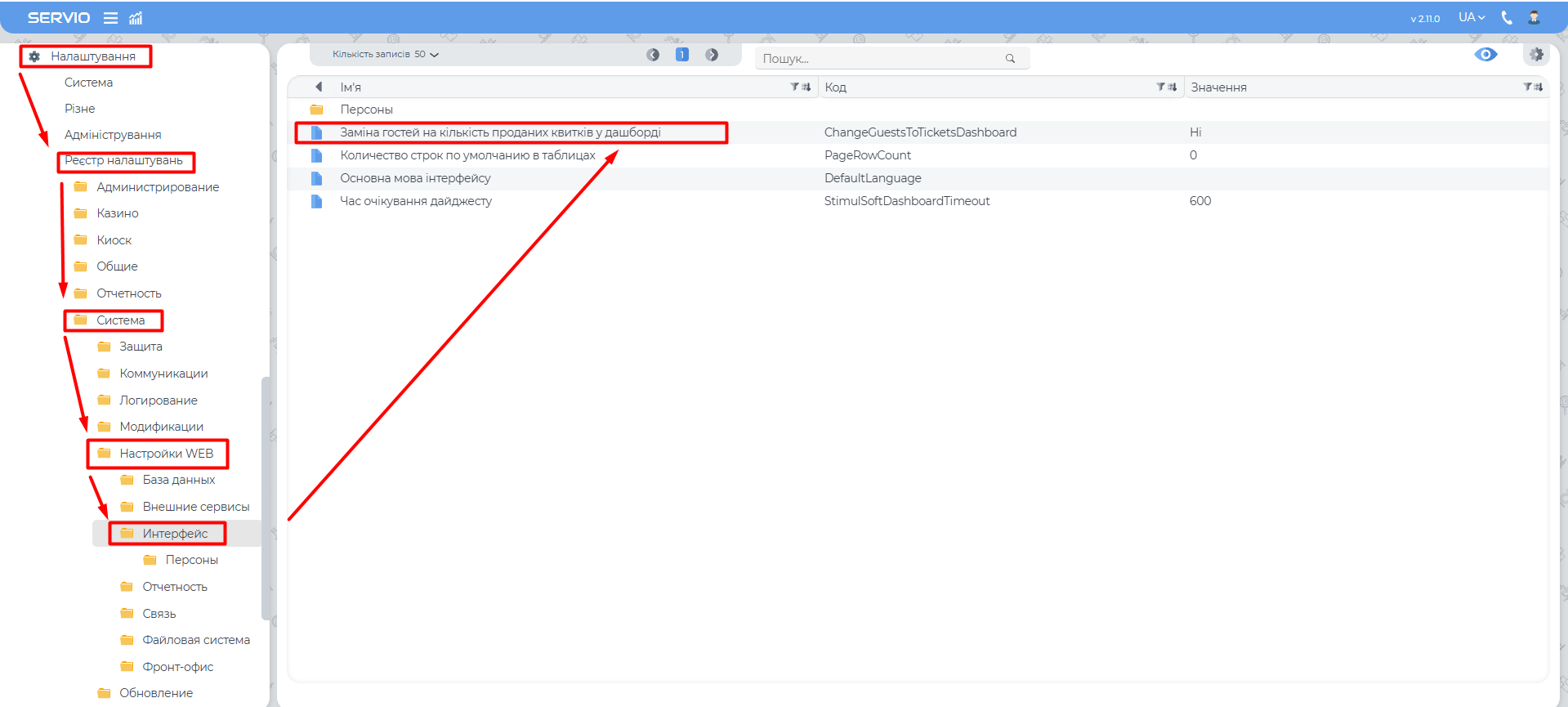Go to the previous page arrow

click(653, 55)
